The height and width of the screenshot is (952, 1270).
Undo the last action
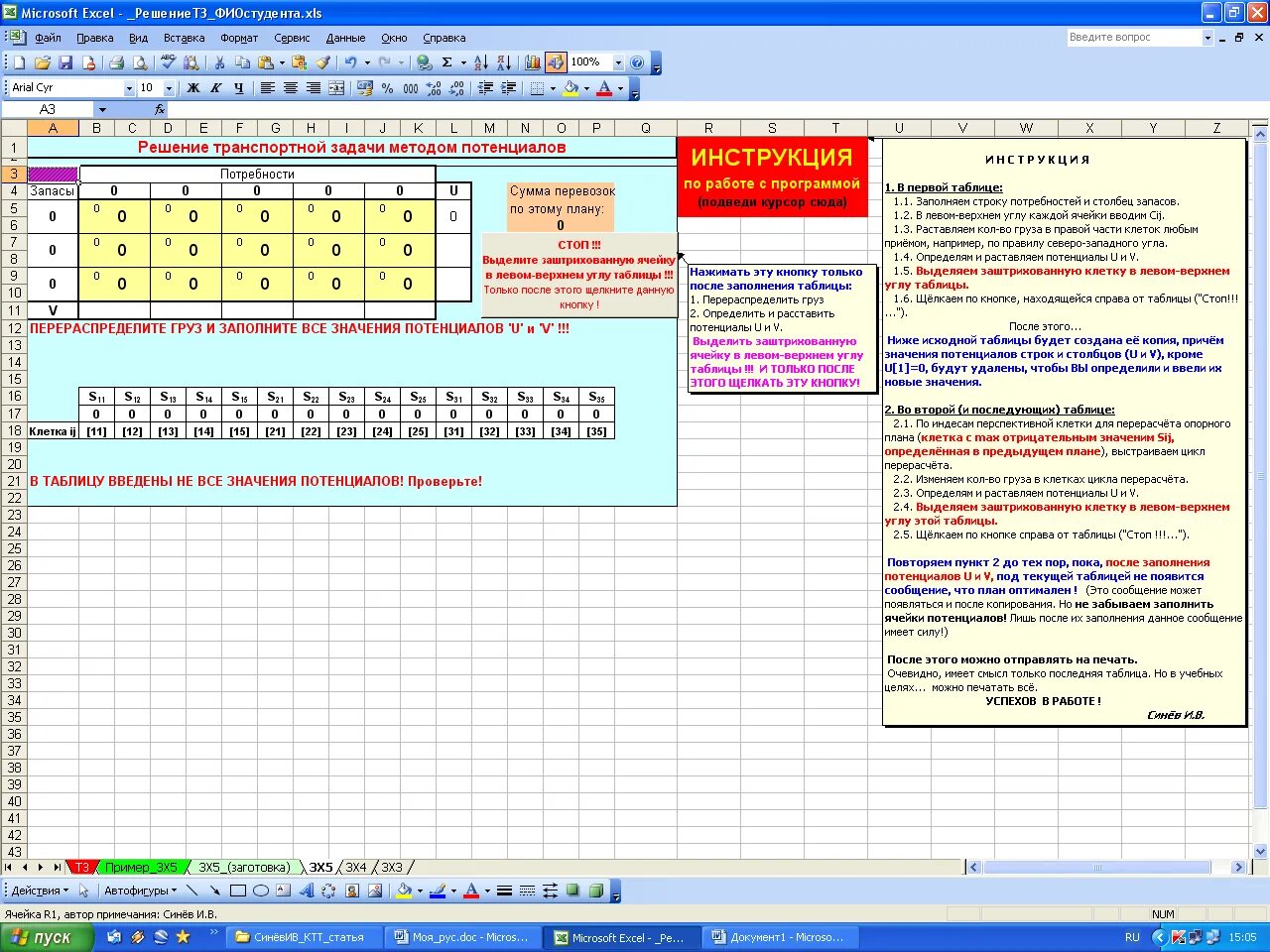coord(350,62)
